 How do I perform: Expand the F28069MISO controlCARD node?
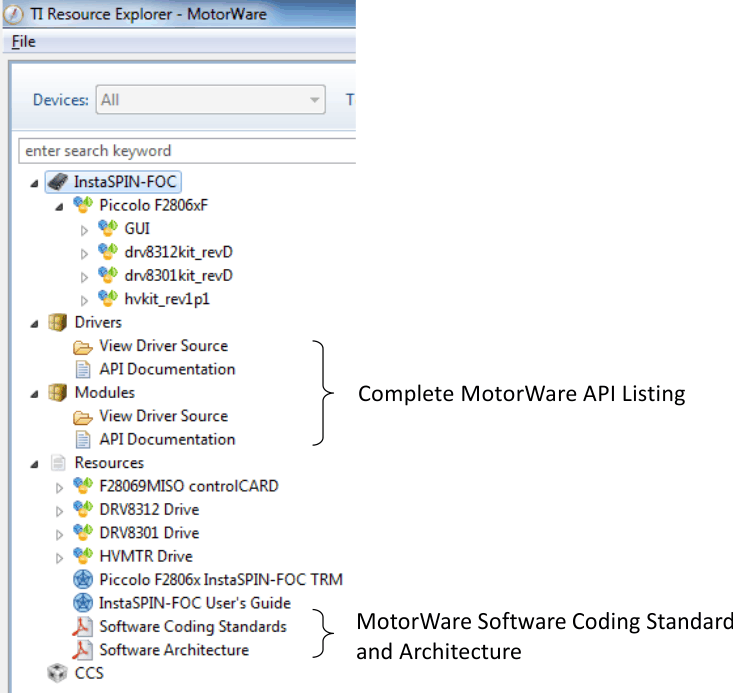click(x=60, y=487)
